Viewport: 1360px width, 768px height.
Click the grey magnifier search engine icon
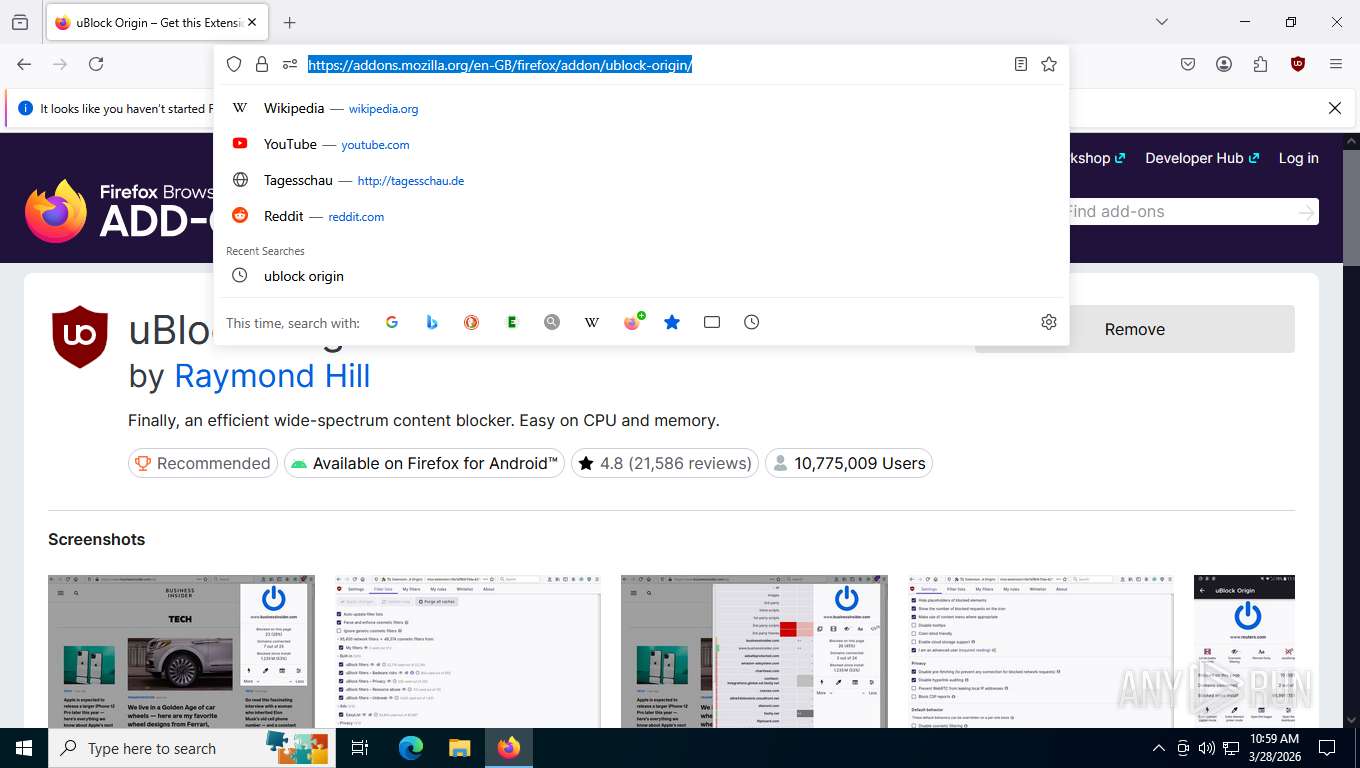coord(552,322)
